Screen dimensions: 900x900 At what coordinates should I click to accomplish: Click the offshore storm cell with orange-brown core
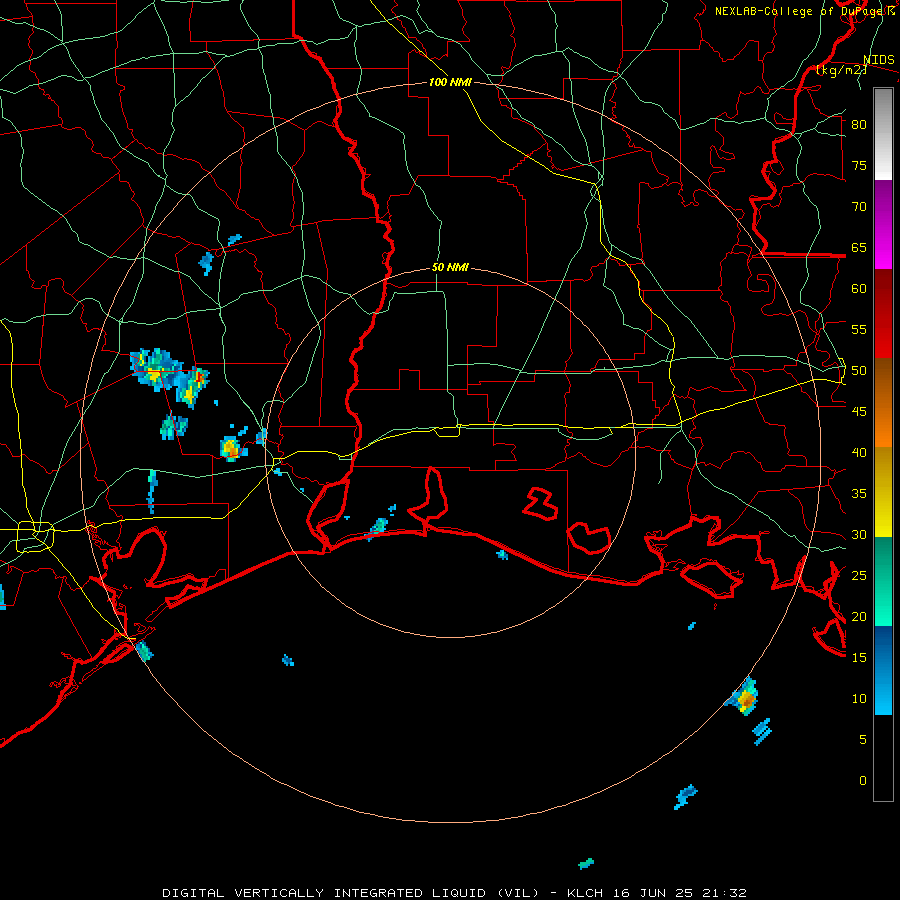[x=743, y=697]
